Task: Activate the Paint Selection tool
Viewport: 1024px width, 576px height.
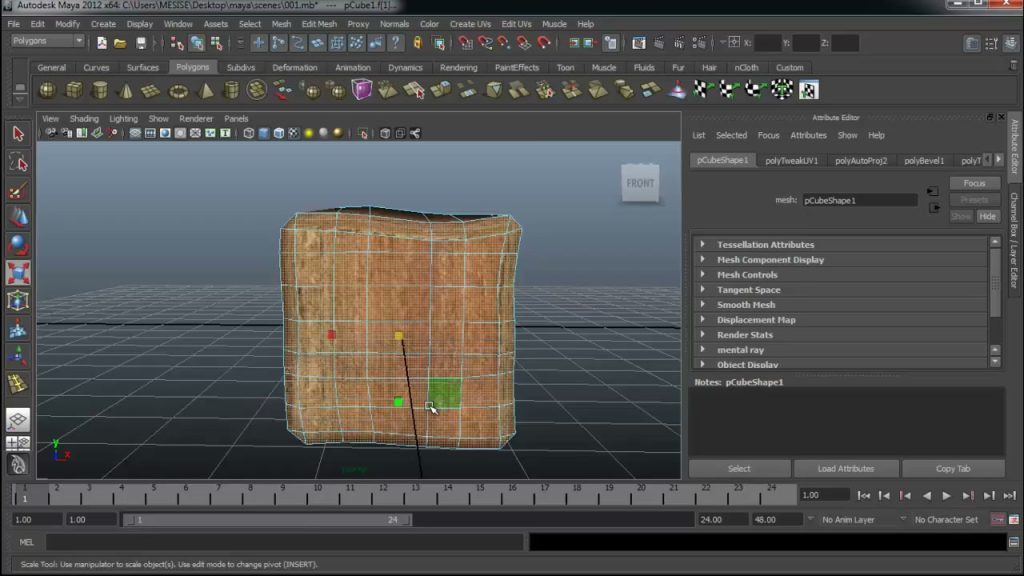Action: 18,191
